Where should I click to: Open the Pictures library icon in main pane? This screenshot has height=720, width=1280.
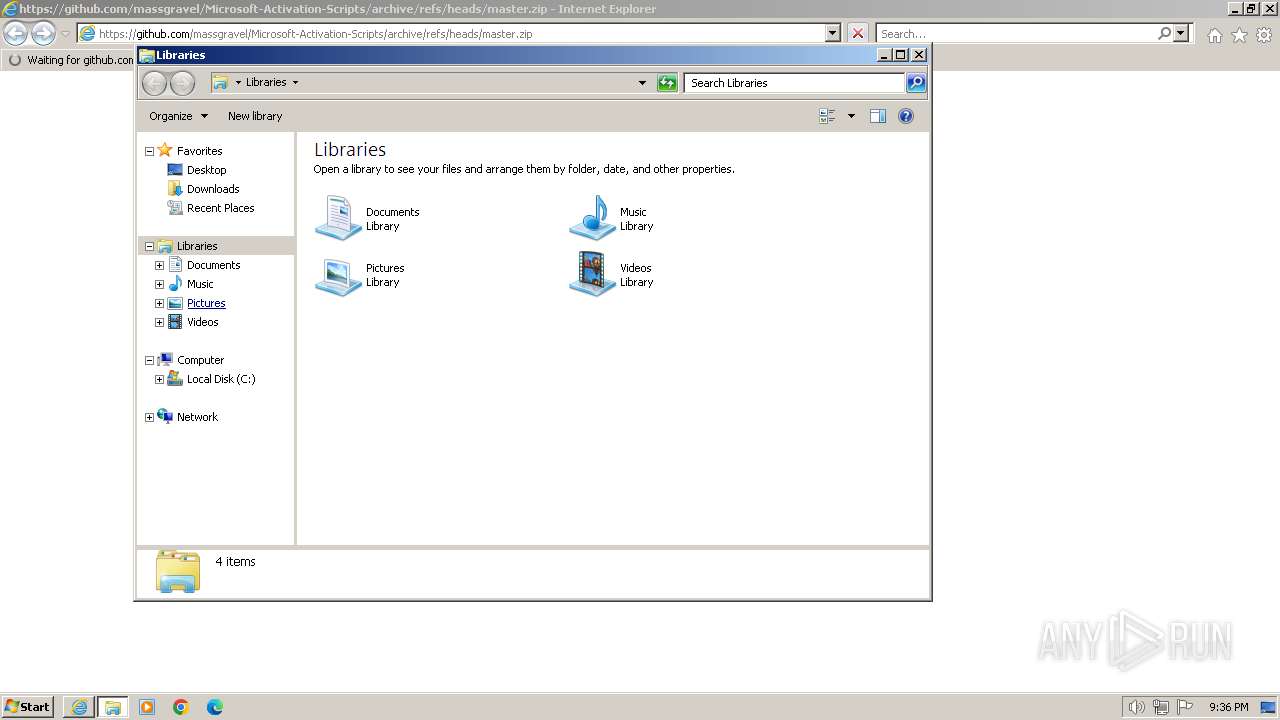pyautogui.click(x=338, y=275)
